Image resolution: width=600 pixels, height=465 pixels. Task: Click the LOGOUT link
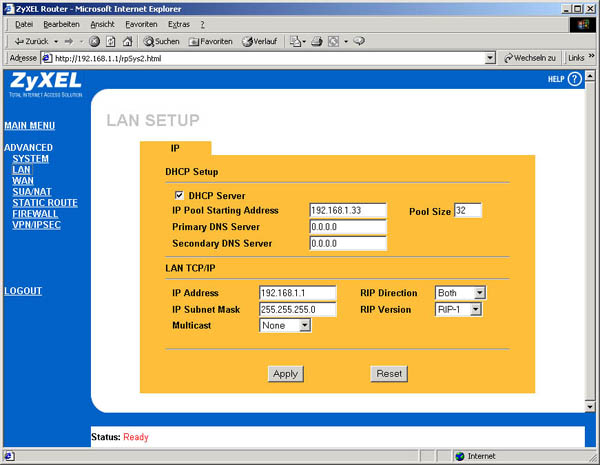coord(23,291)
